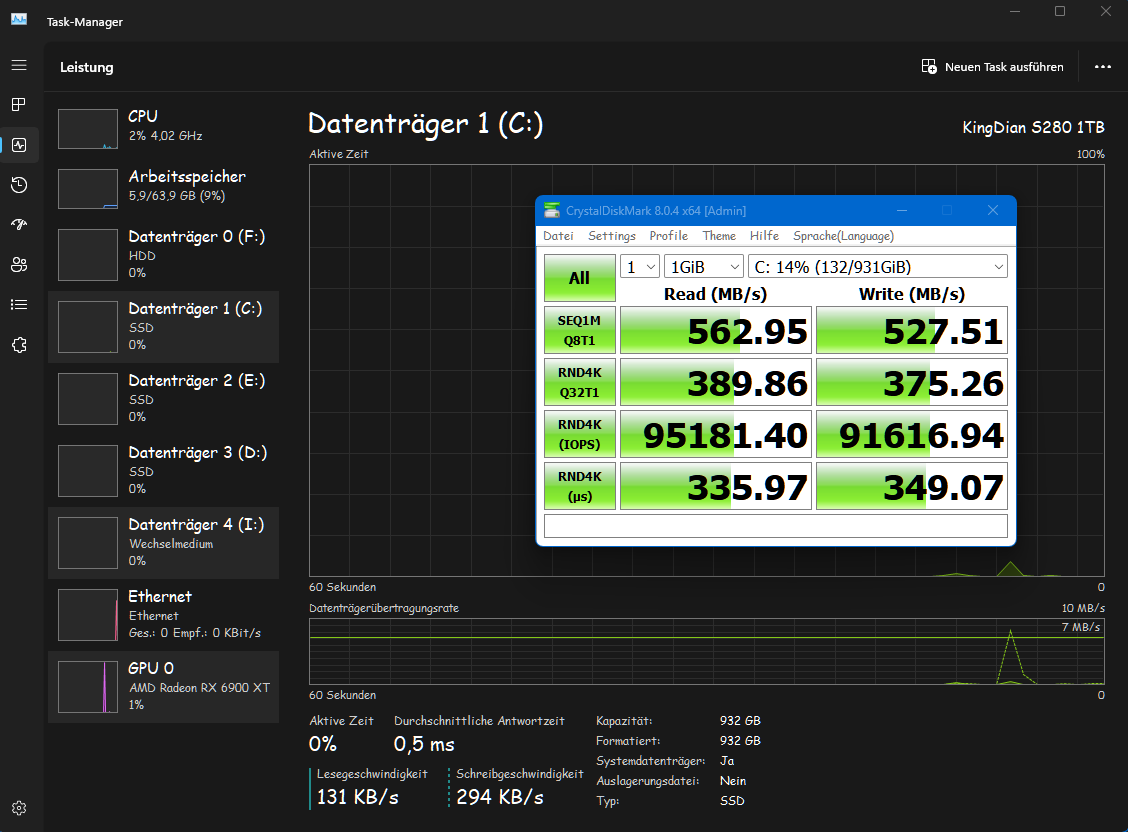Open Profile menu in CrystalDiskMark
The height and width of the screenshot is (832, 1128).
pos(668,236)
